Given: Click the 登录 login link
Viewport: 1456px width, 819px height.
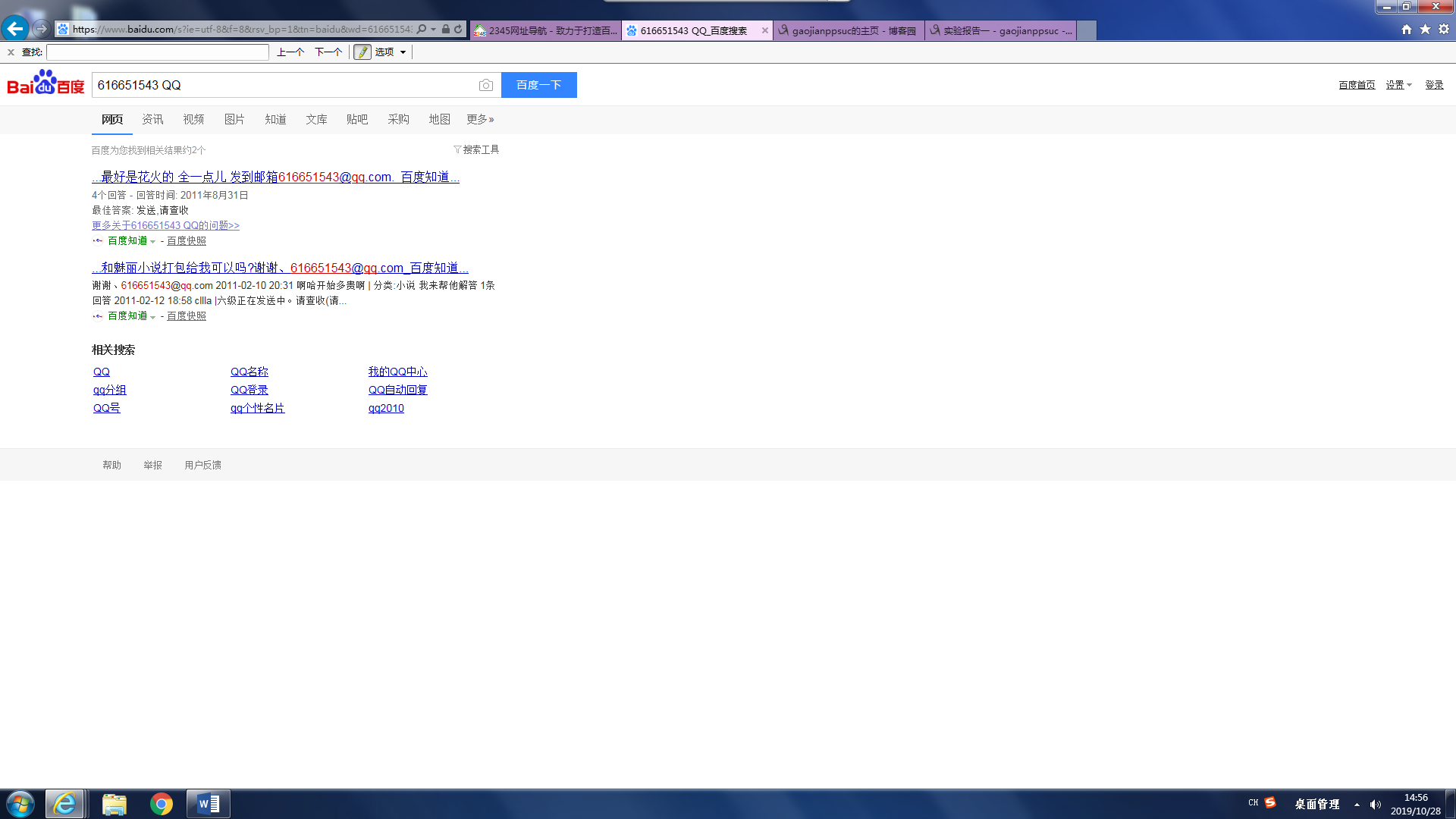Looking at the screenshot, I should pos(1434,85).
